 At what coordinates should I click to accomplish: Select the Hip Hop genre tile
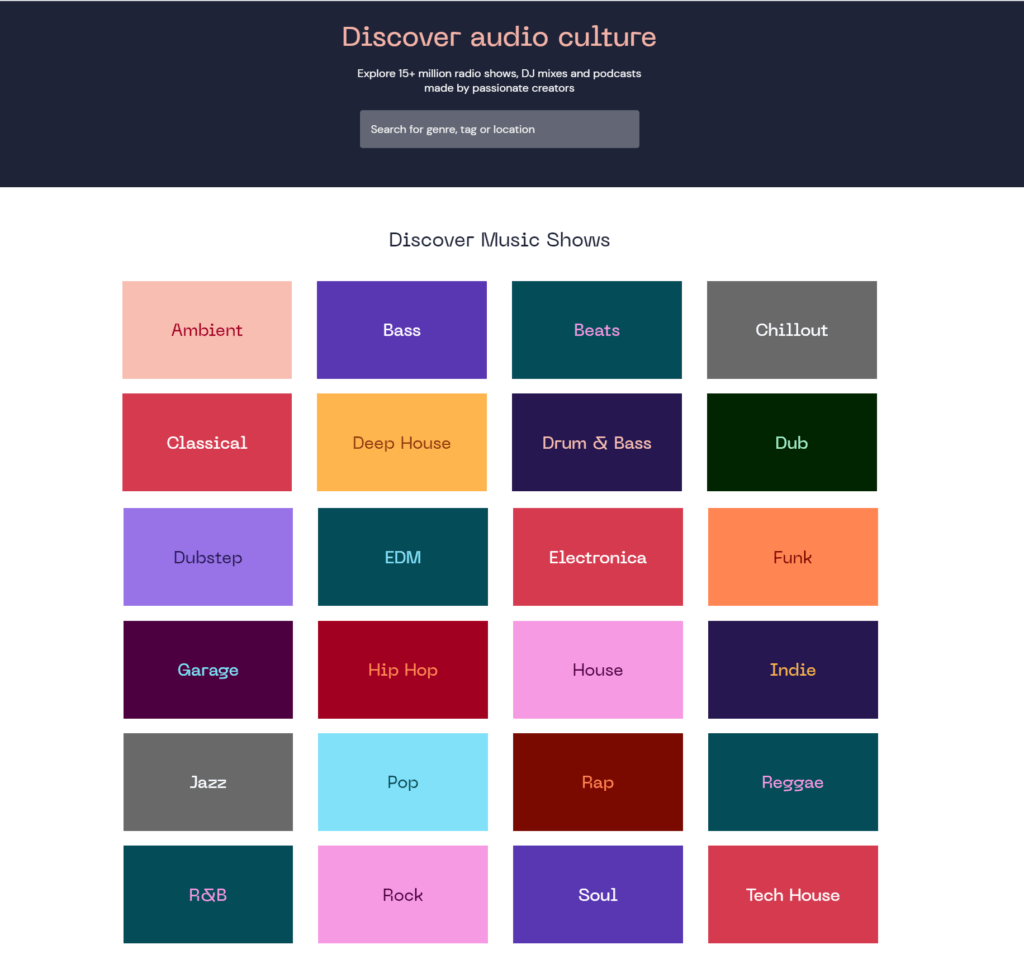click(403, 670)
